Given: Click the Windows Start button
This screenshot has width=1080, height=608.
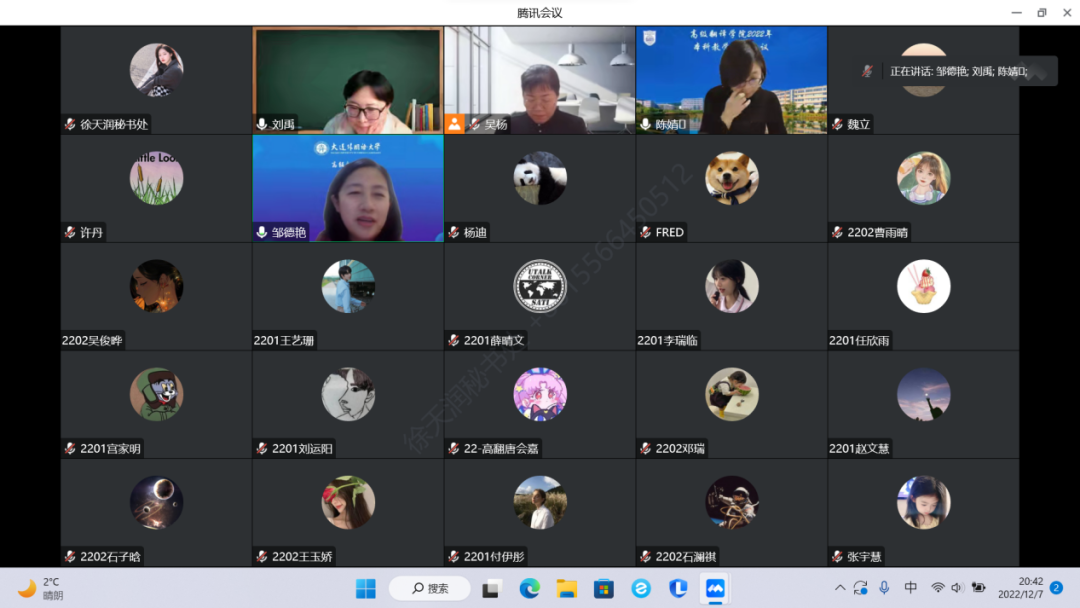Looking at the screenshot, I should (x=366, y=588).
